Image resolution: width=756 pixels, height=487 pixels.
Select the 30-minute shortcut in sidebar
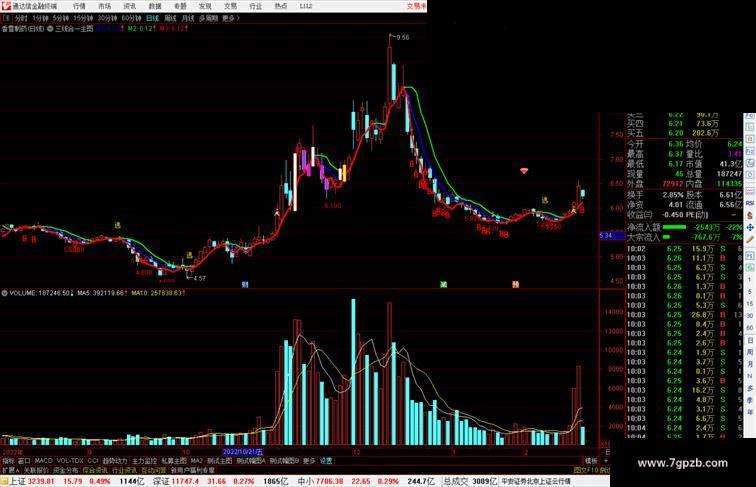(x=750, y=316)
